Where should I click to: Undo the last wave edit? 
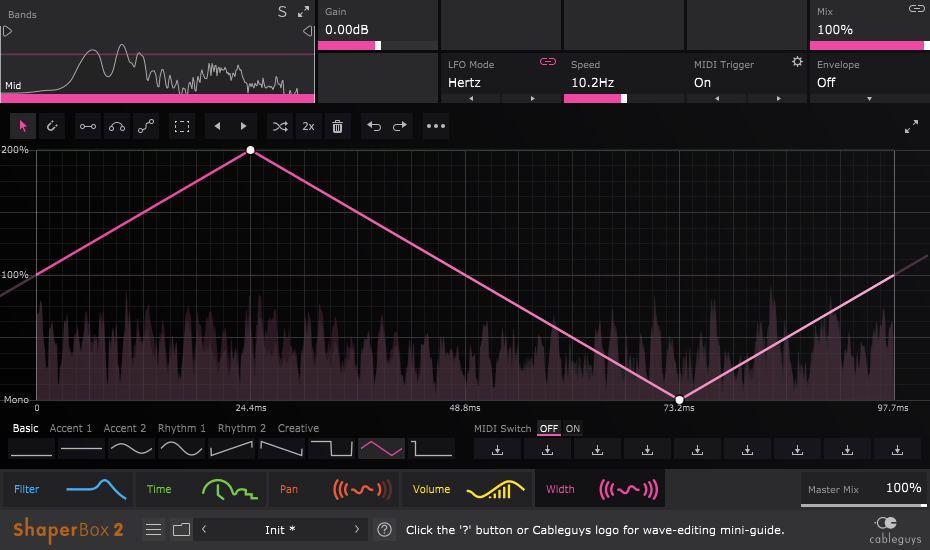374,127
